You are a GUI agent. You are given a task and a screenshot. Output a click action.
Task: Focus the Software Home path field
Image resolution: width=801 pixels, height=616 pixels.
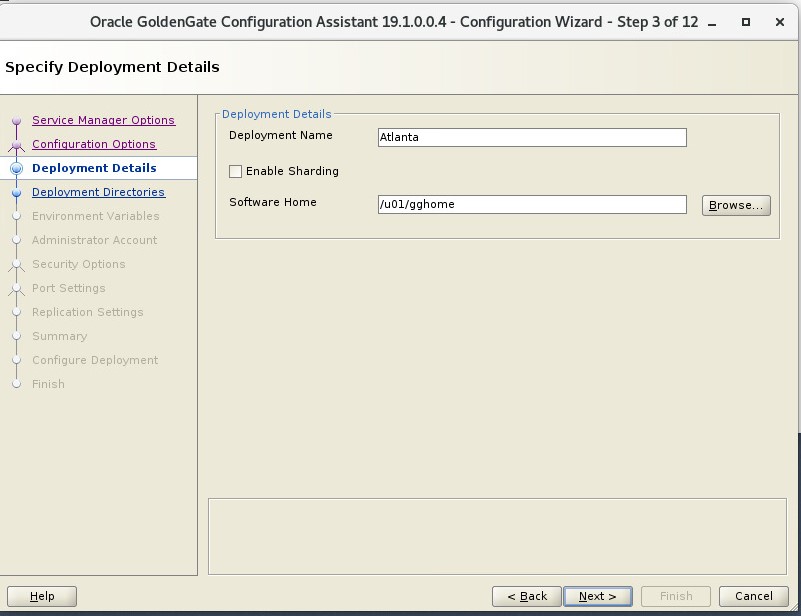tap(532, 204)
